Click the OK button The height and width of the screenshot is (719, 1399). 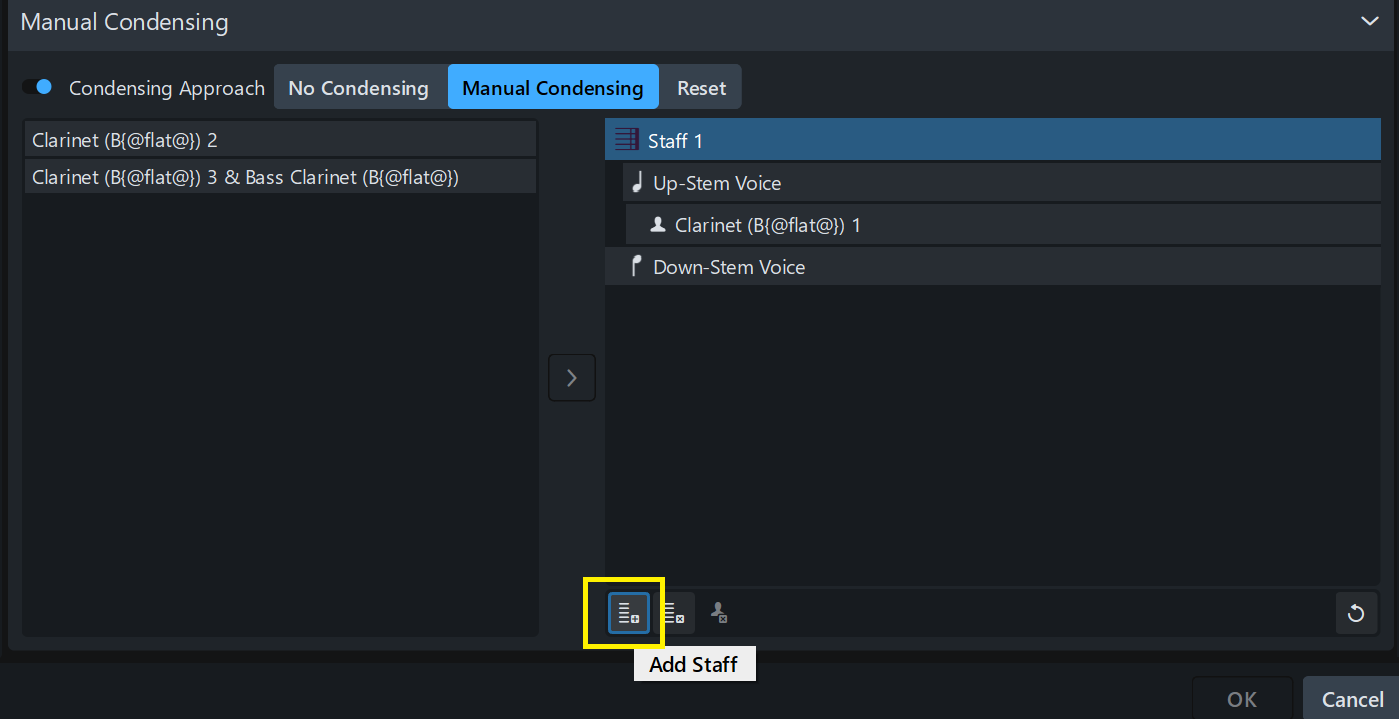tap(1241, 699)
